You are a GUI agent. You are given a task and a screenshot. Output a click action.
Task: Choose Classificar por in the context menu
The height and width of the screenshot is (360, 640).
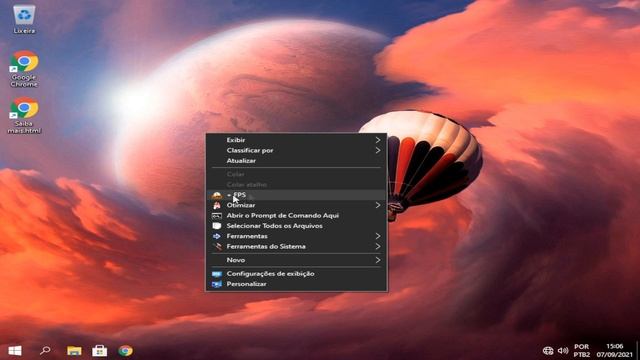tap(296, 150)
